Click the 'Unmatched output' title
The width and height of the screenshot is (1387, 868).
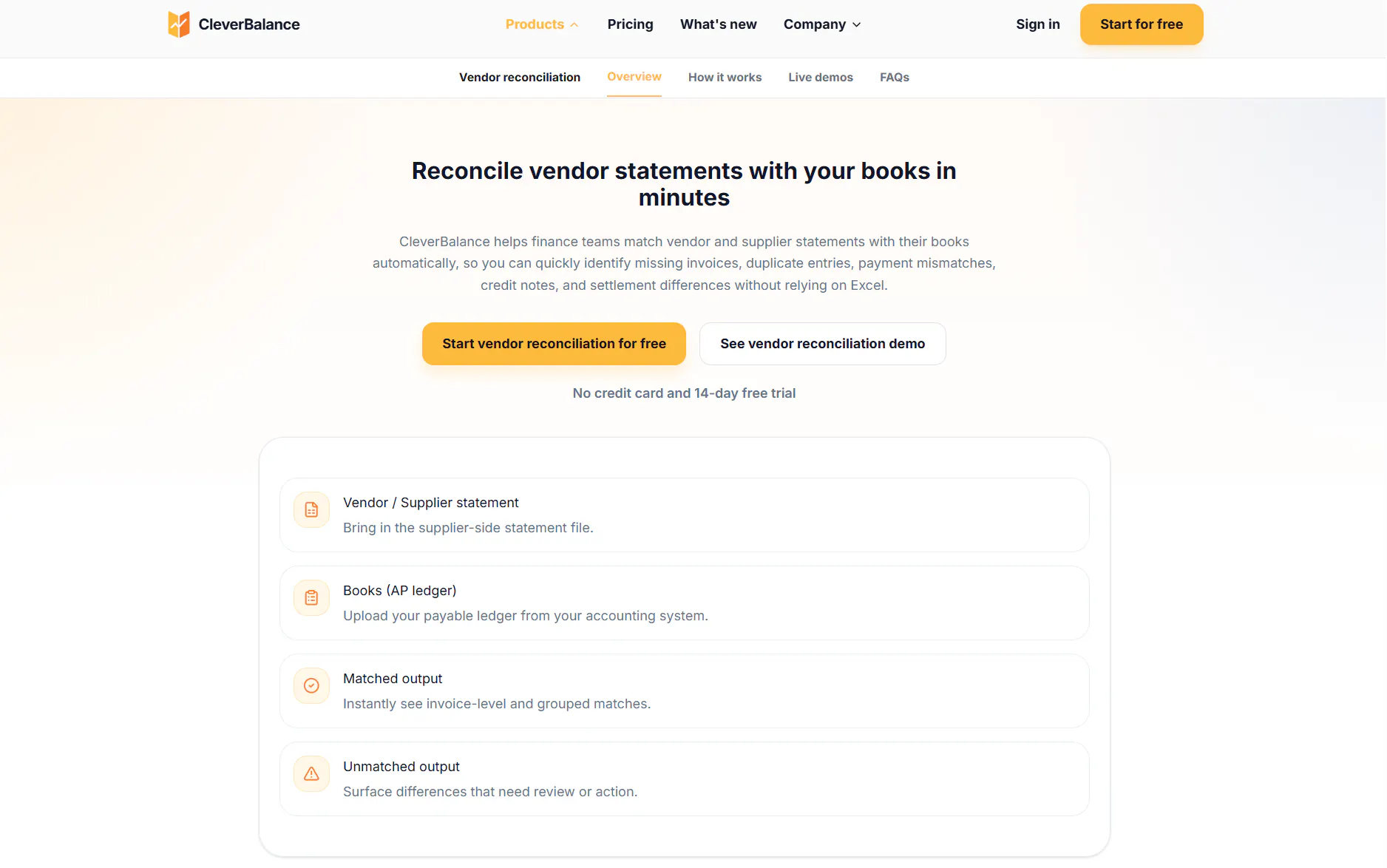pyautogui.click(x=401, y=767)
